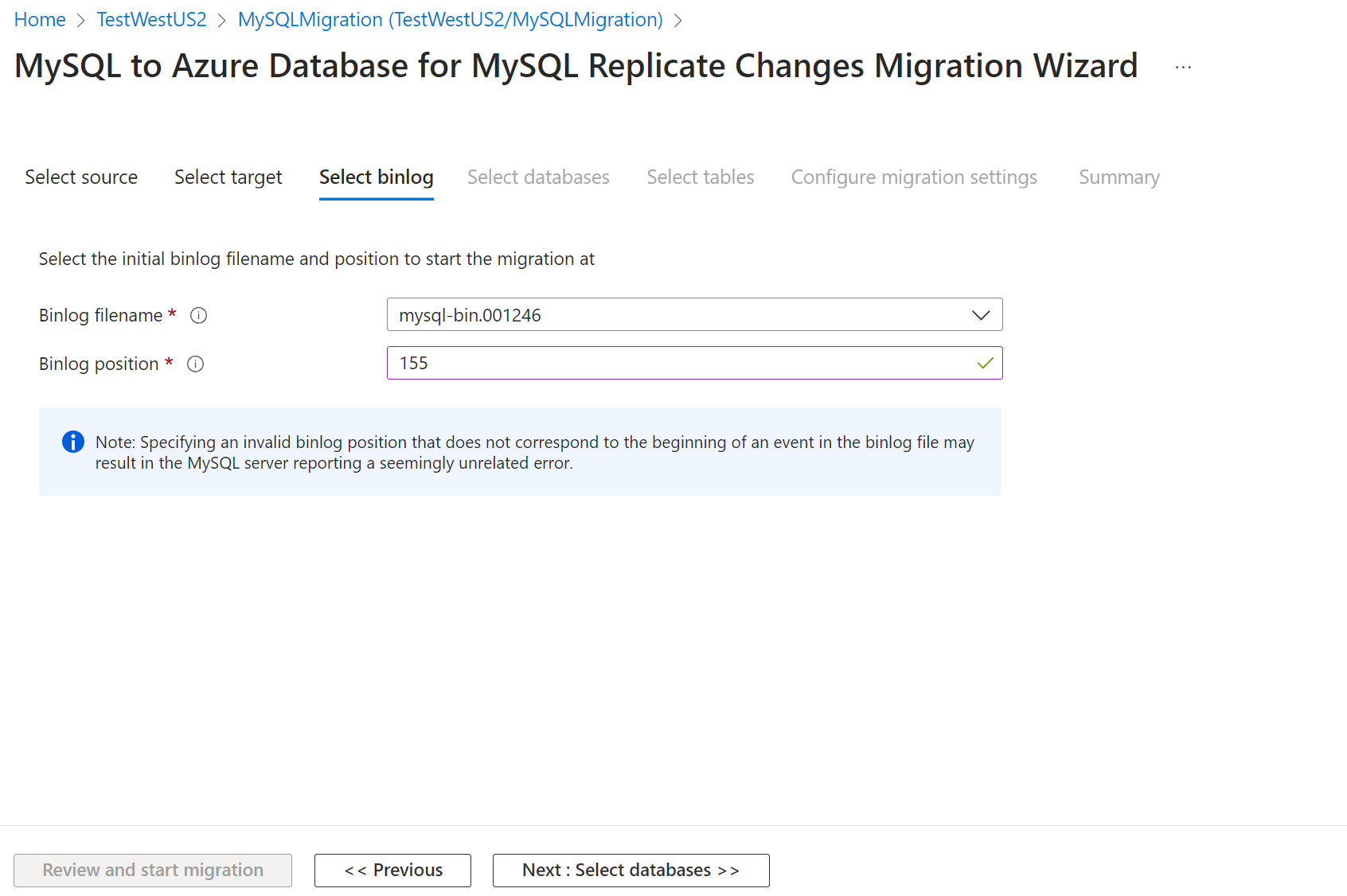Open the more options ellipsis menu

(1183, 68)
